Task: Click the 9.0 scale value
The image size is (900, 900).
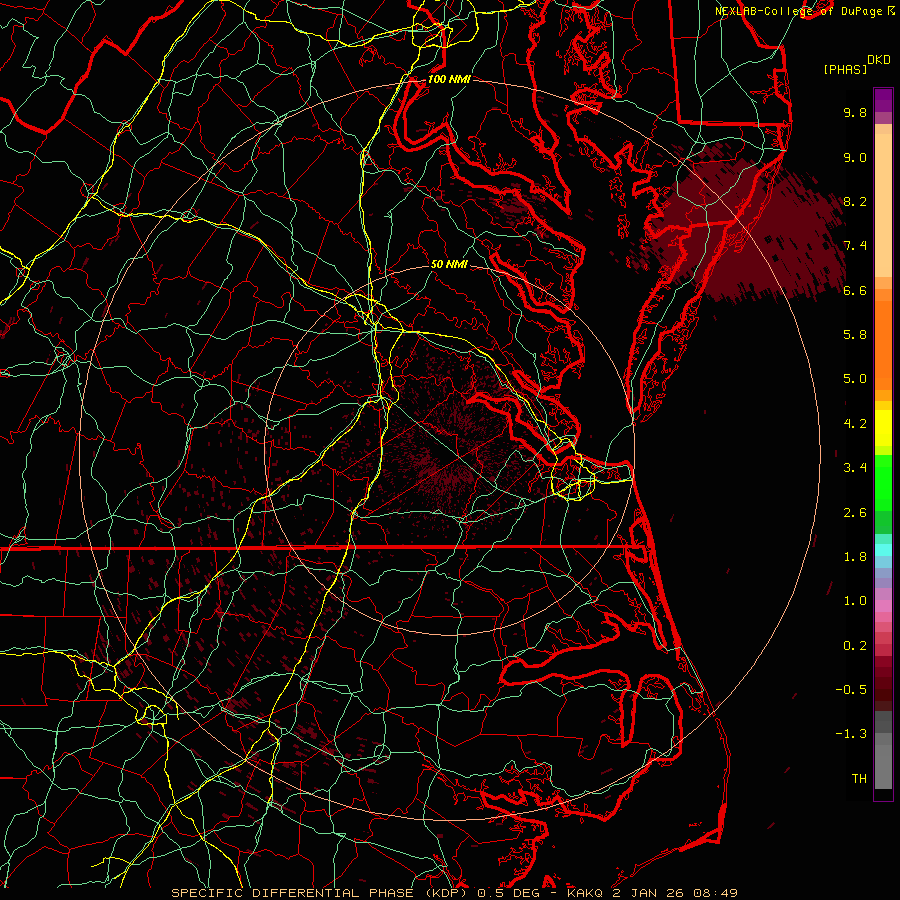Action: click(x=855, y=157)
